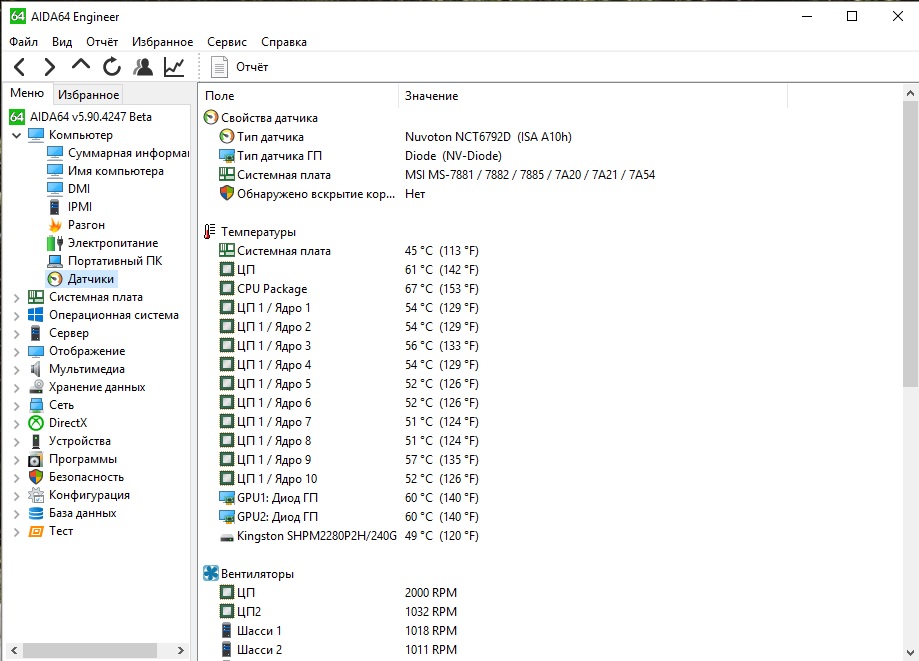
Task: Expand the Сеть tree node
Action: tap(16, 406)
